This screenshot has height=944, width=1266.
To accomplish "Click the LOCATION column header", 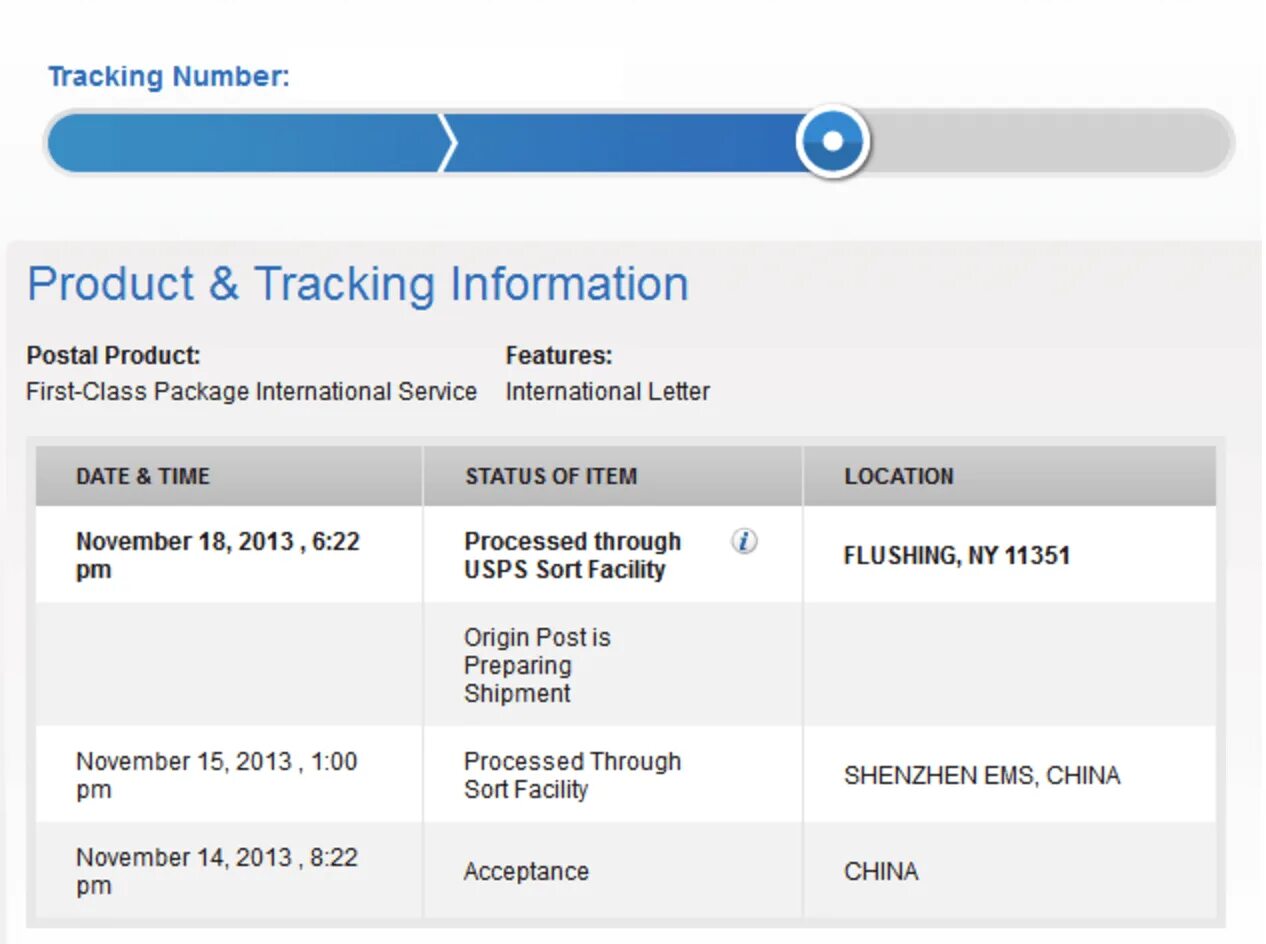I will (899, 476).
